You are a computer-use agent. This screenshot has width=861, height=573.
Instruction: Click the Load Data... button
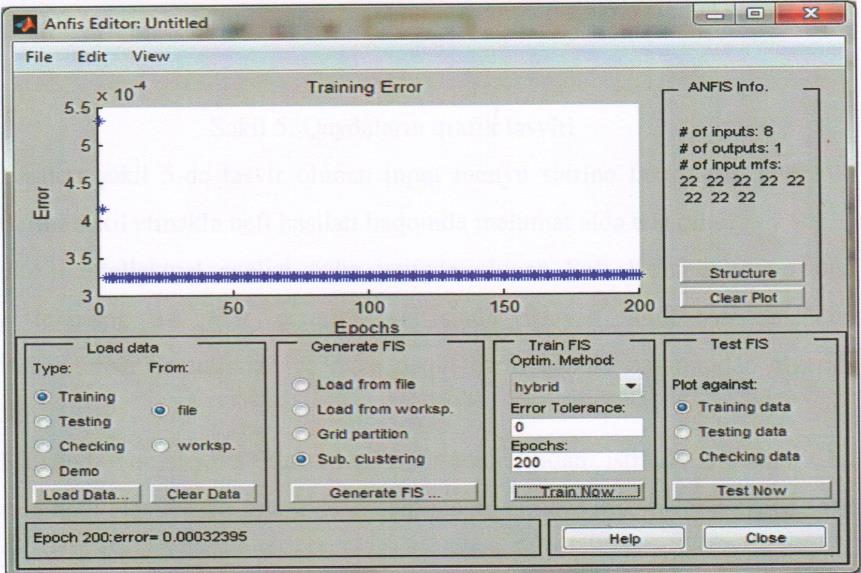point(86,495)
